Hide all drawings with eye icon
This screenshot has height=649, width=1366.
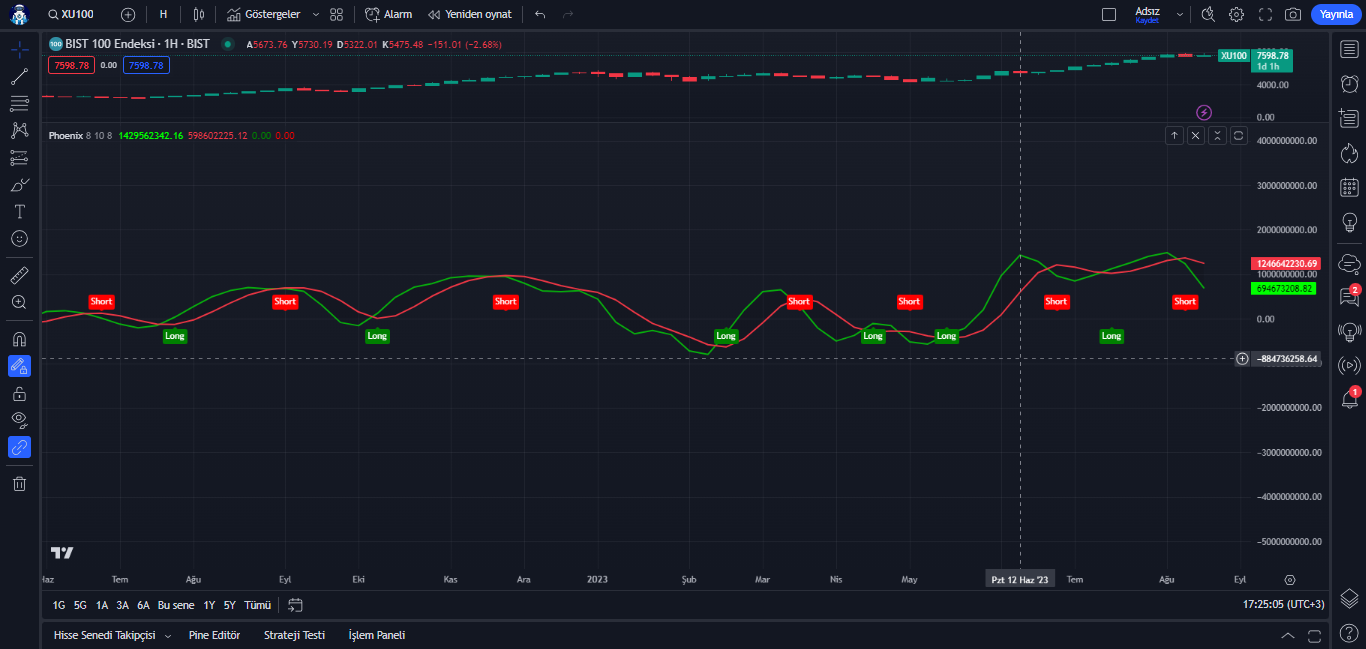[x=19, y=419]
